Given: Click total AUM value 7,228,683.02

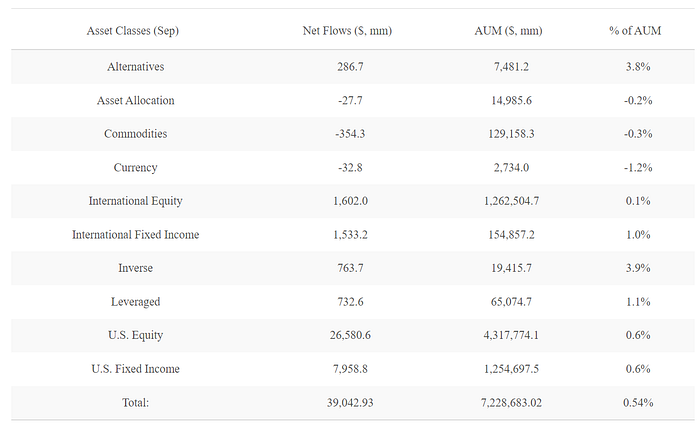Looking at the screenshot, I should 512,403.
